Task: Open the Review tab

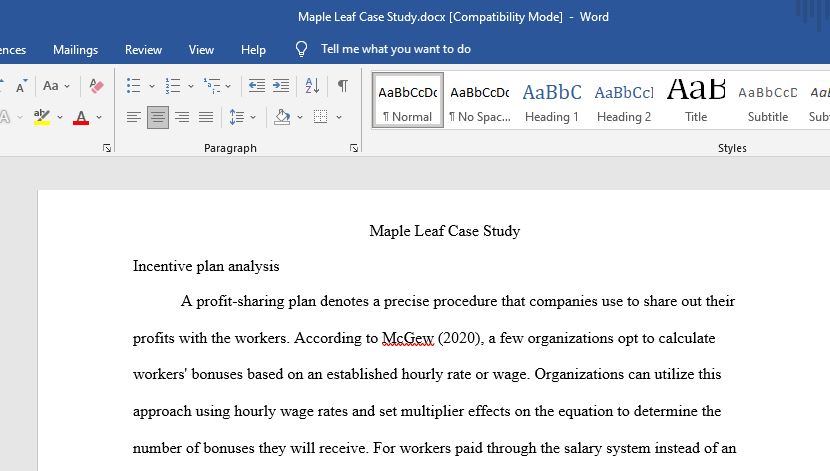Action: click(143, 50)
